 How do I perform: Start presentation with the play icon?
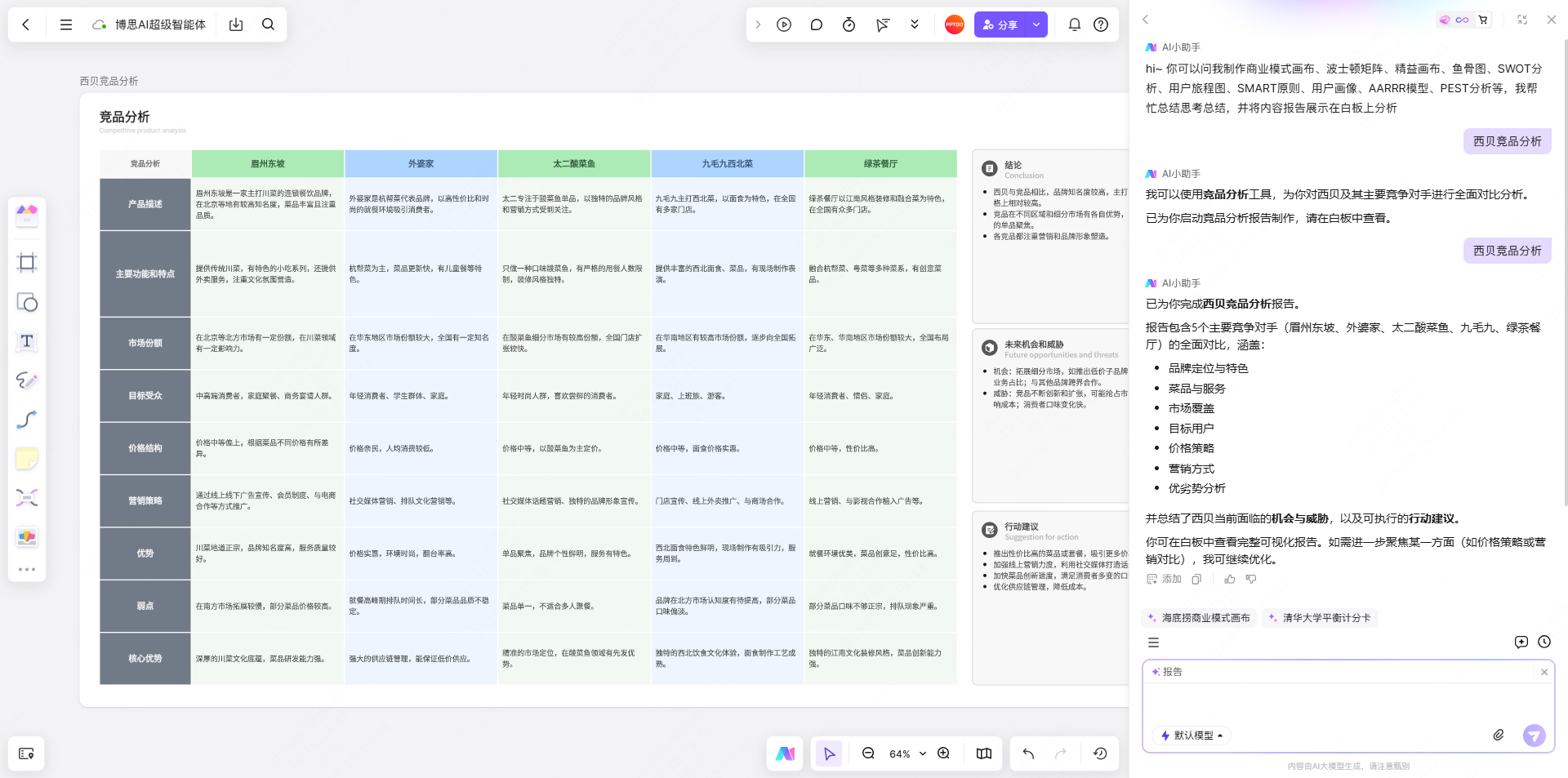(784, 24)
